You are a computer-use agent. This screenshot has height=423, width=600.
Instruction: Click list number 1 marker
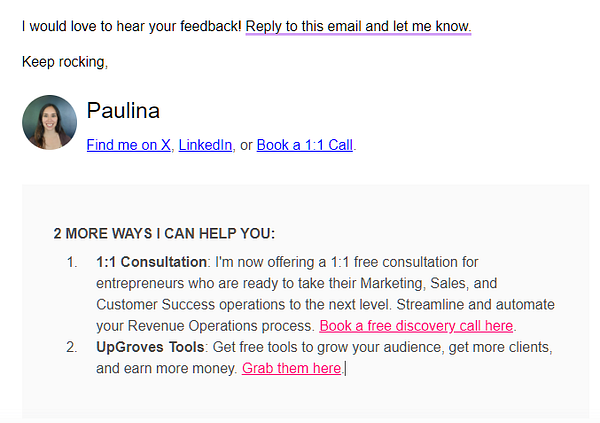(71, 262)
